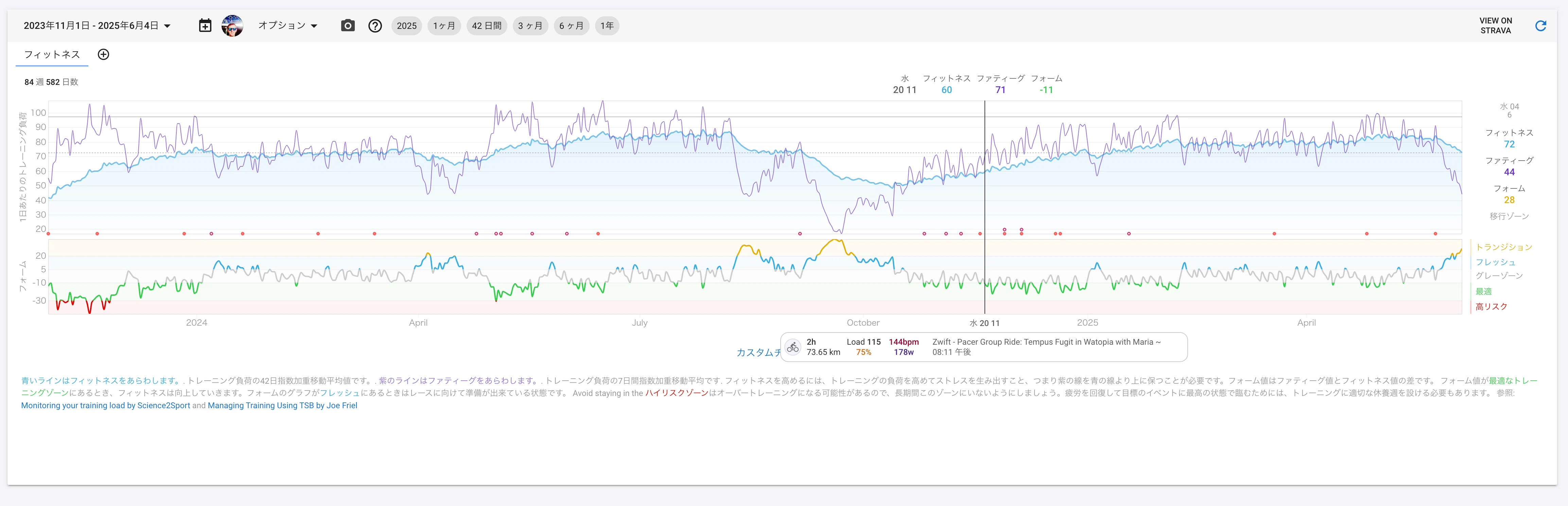Click the athlete profile avatar
Screen dimensions: 1568x506
[x=232, y=25]
